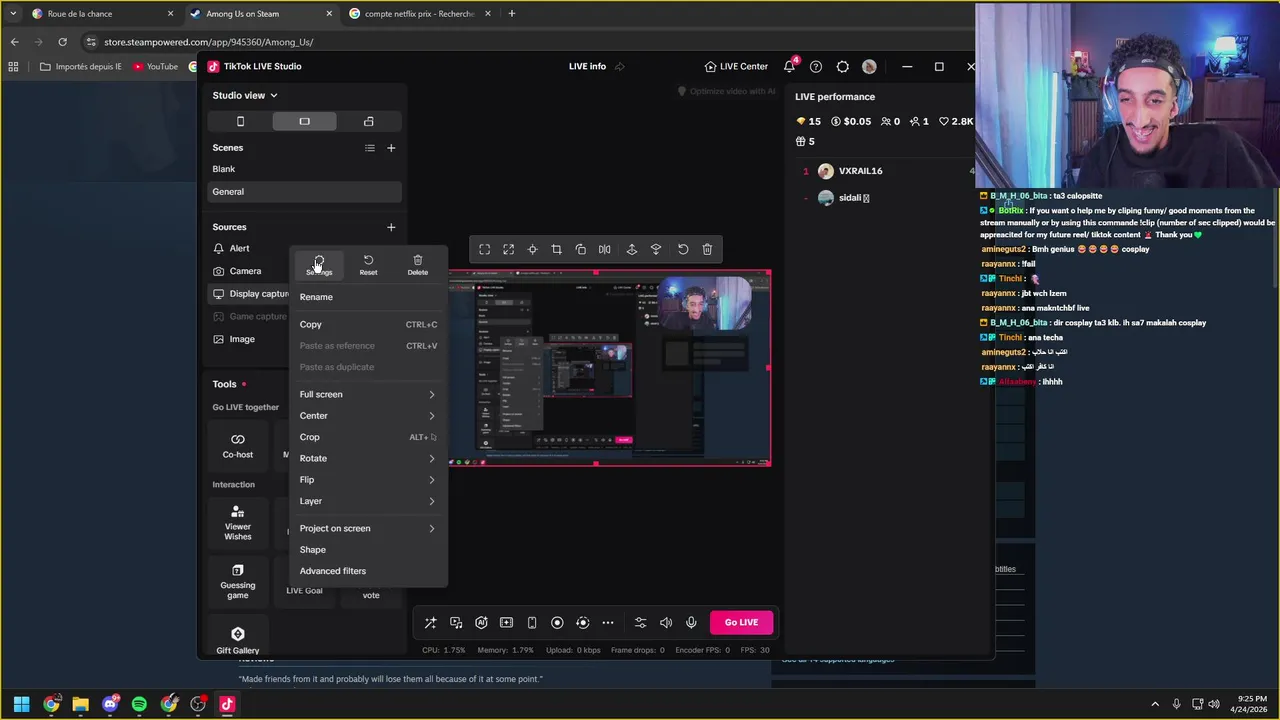Toggle the speaker audio icon
The width and height of the screenshot is (1280, 720).
click(666, 623)
